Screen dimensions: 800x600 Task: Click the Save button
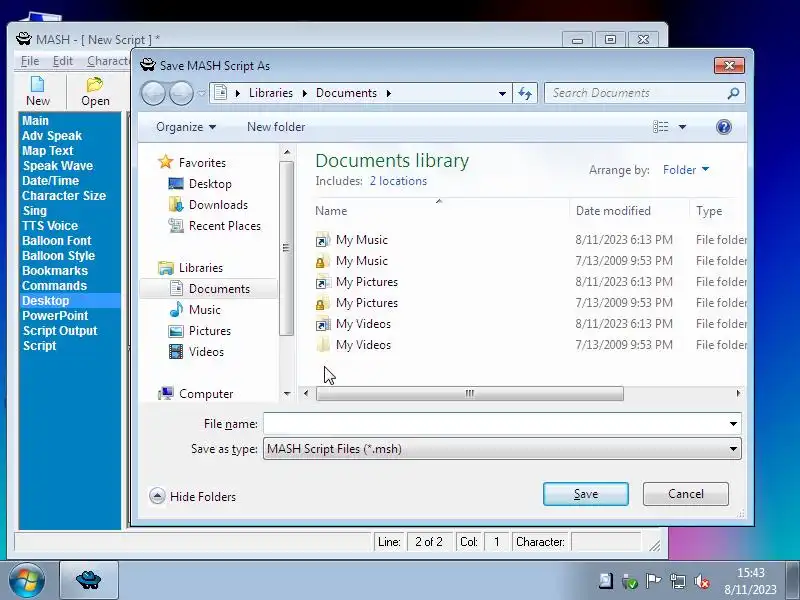coord(586,494)
